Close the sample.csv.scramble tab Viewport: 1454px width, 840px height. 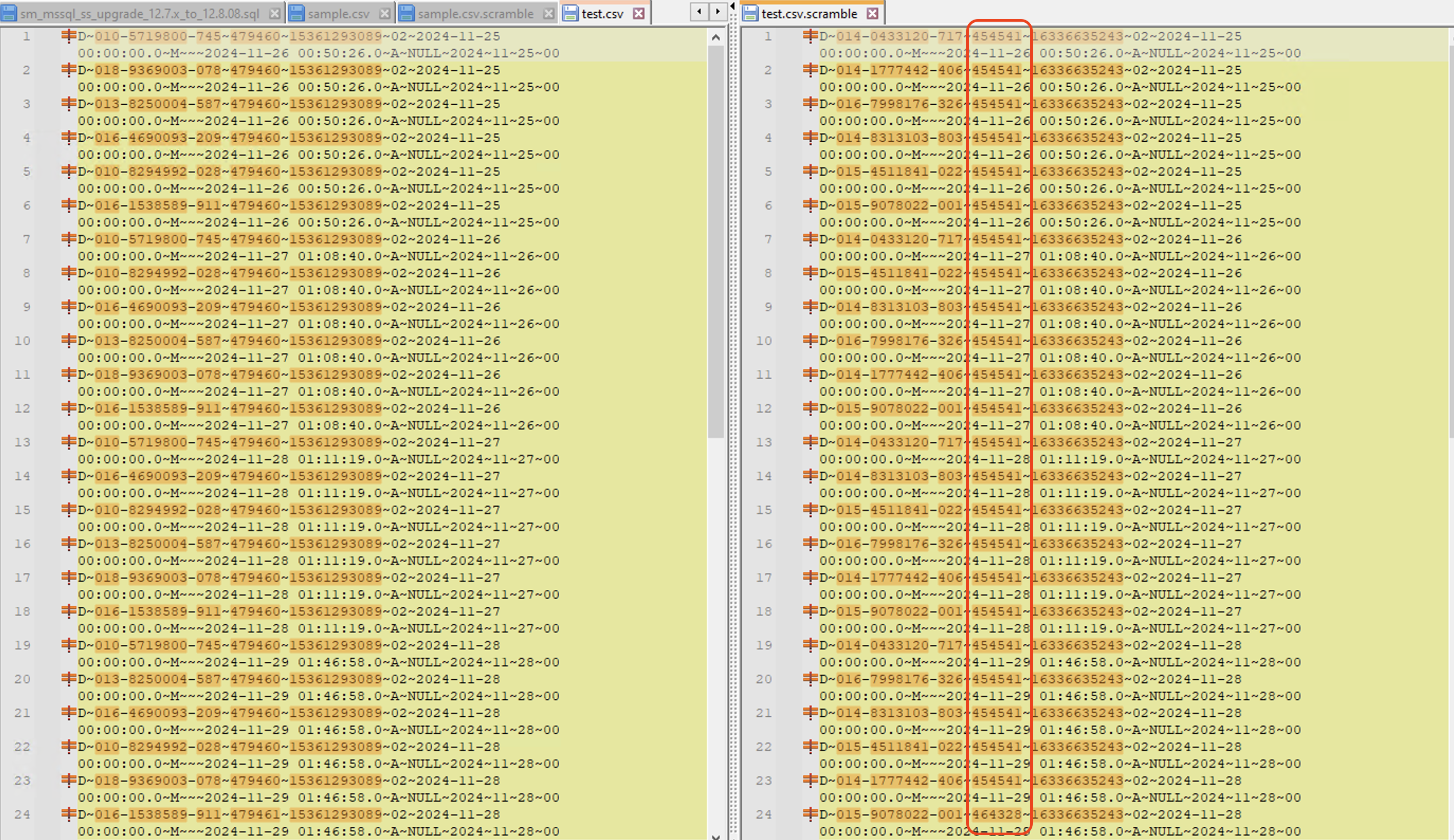click(549, 13)
